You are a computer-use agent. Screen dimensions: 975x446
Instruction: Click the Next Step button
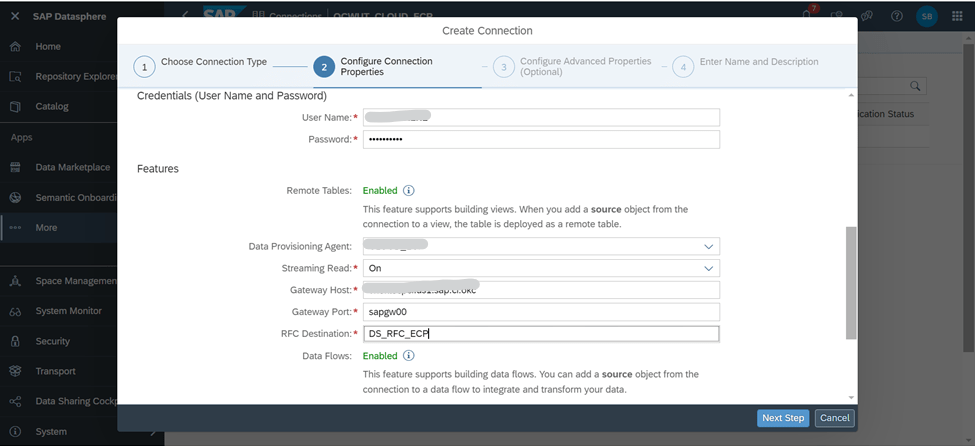tap(783, 418)
